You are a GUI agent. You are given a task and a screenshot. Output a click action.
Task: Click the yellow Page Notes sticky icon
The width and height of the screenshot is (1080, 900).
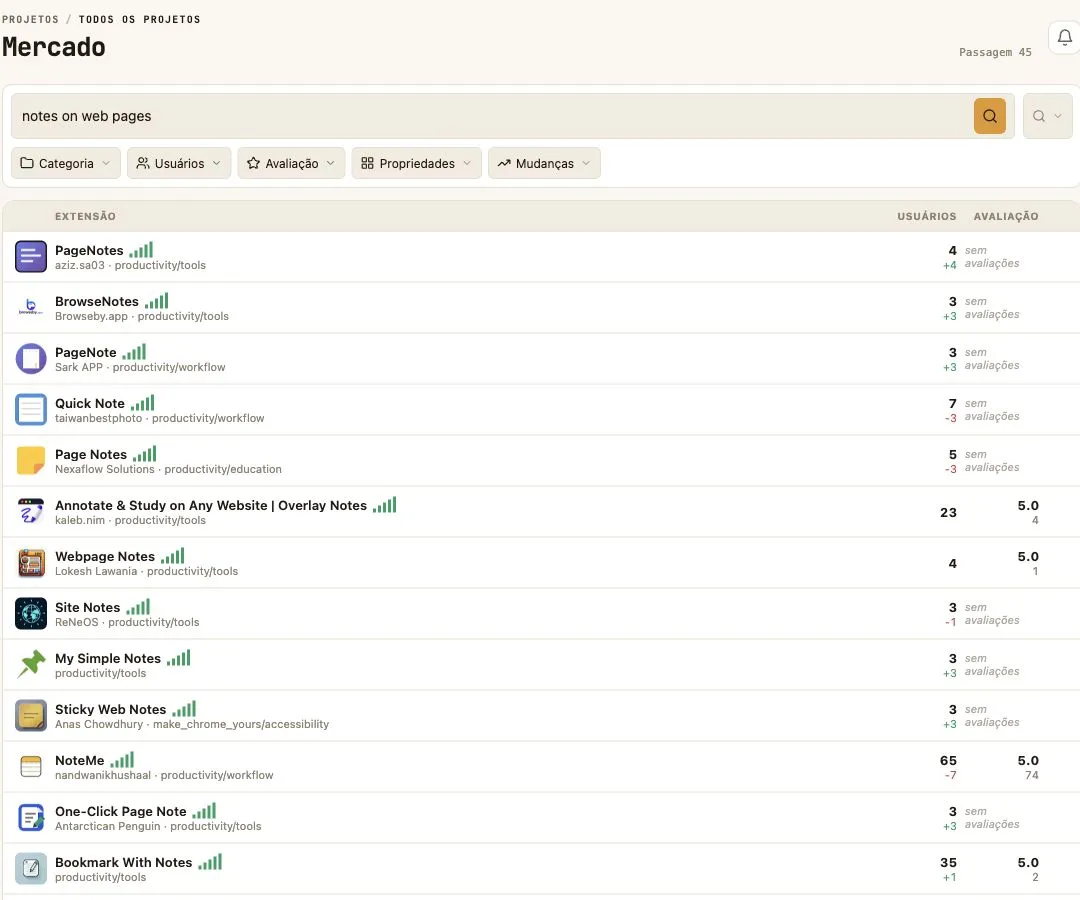tap(31, 461)
